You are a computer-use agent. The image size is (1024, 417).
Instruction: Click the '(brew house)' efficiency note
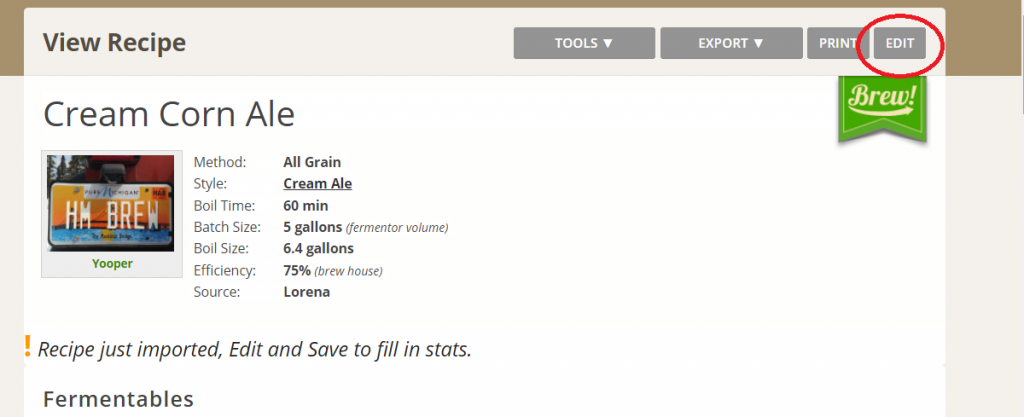coord(348,271)
